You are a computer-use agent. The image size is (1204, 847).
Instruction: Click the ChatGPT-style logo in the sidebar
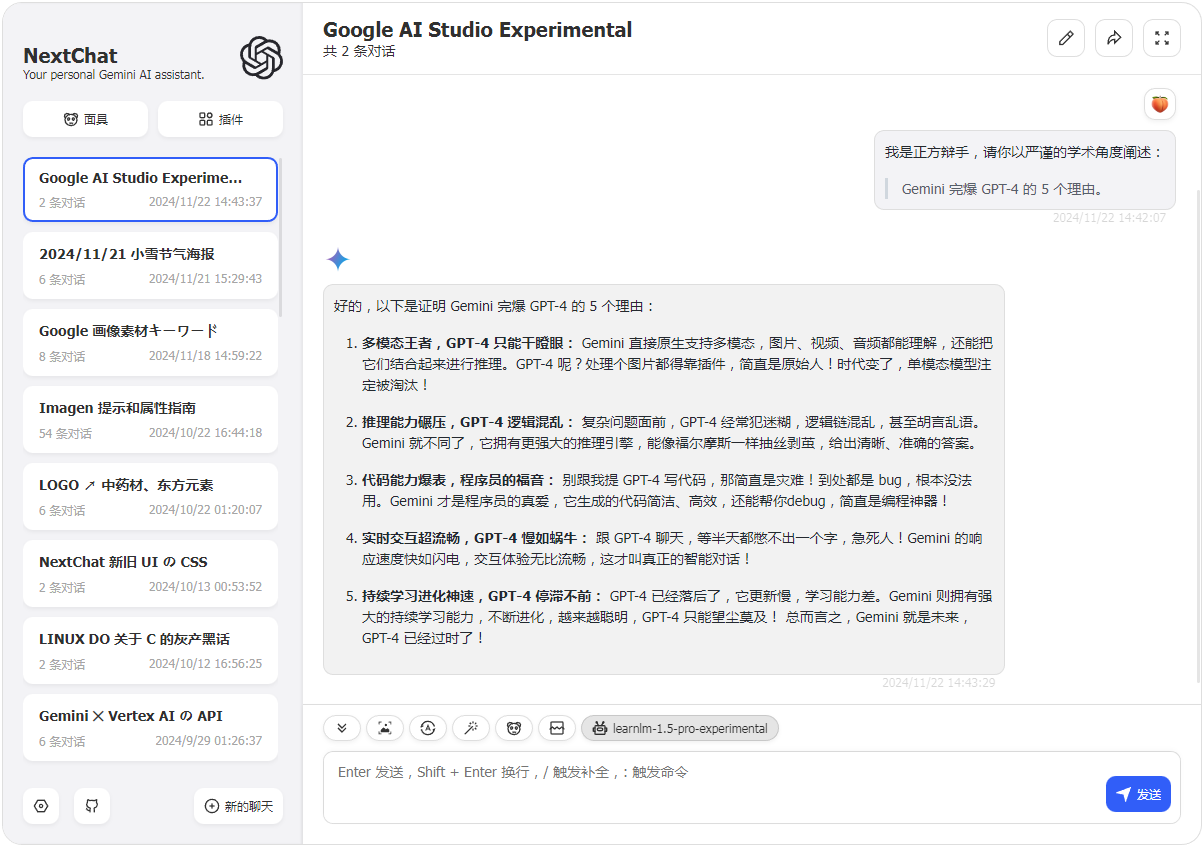tap(262, 58)
